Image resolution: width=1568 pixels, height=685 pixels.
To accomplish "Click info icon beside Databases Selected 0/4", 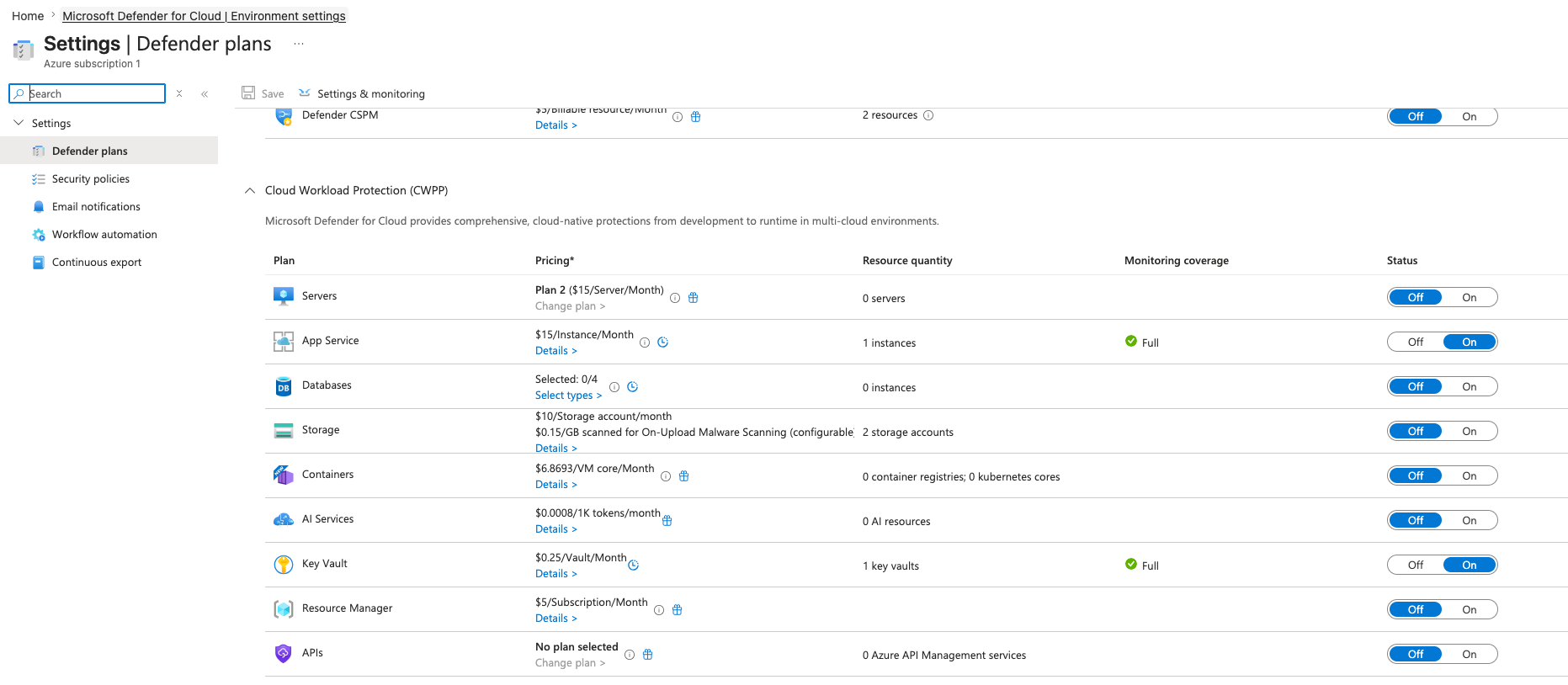I will [614, 387].
